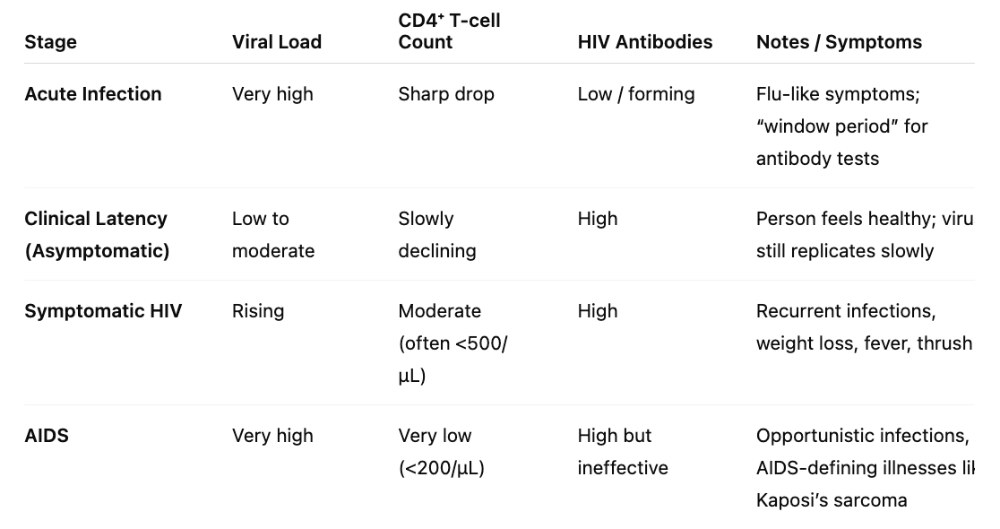Image resolution: width=1000 pixels, height=529 pixels.
Task: Click the Low / forming antibodies cell
Action: (x=636, y=94)
